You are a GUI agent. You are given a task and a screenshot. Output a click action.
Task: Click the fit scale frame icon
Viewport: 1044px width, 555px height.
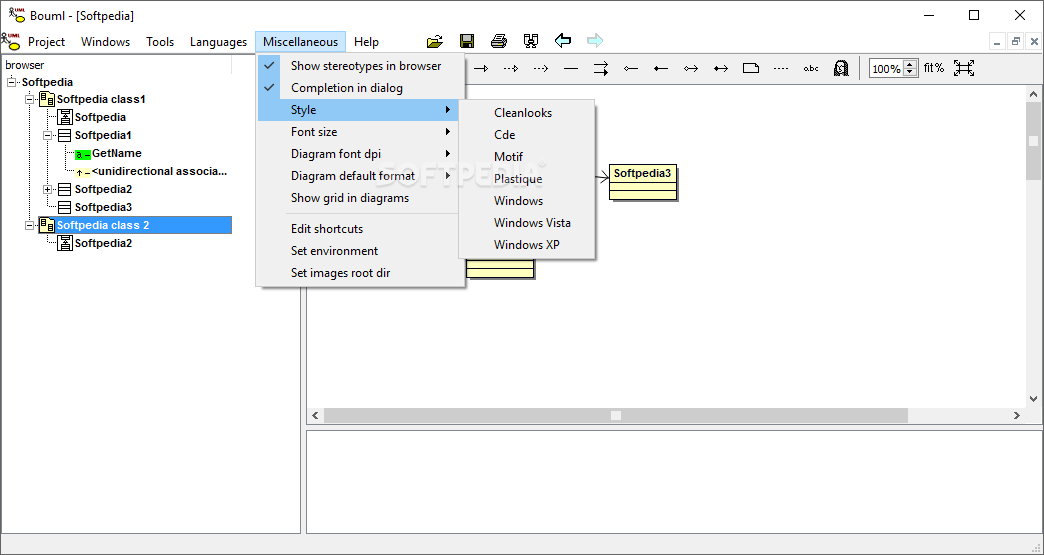pyautogui.click(x=963, y=68)
